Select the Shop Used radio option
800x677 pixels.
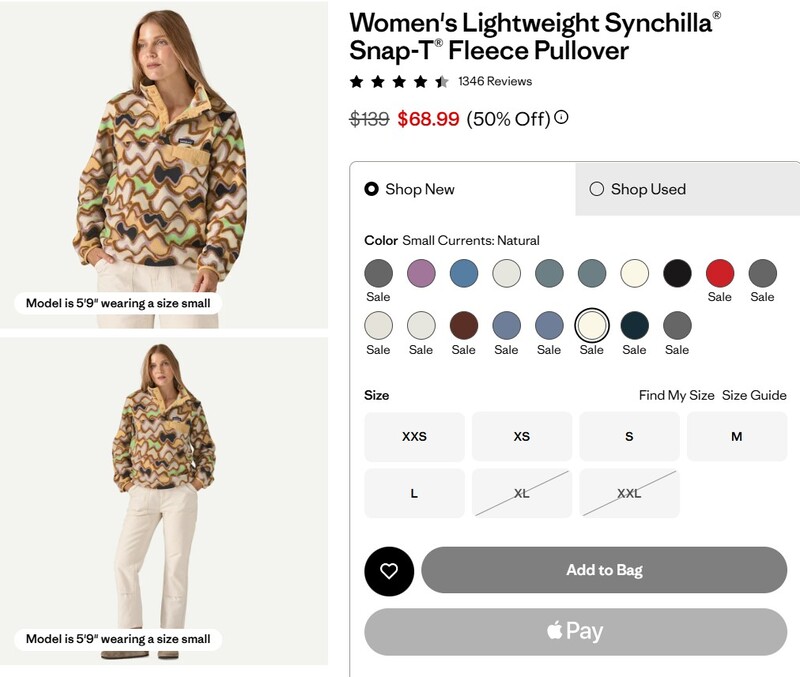click(597, 189)
